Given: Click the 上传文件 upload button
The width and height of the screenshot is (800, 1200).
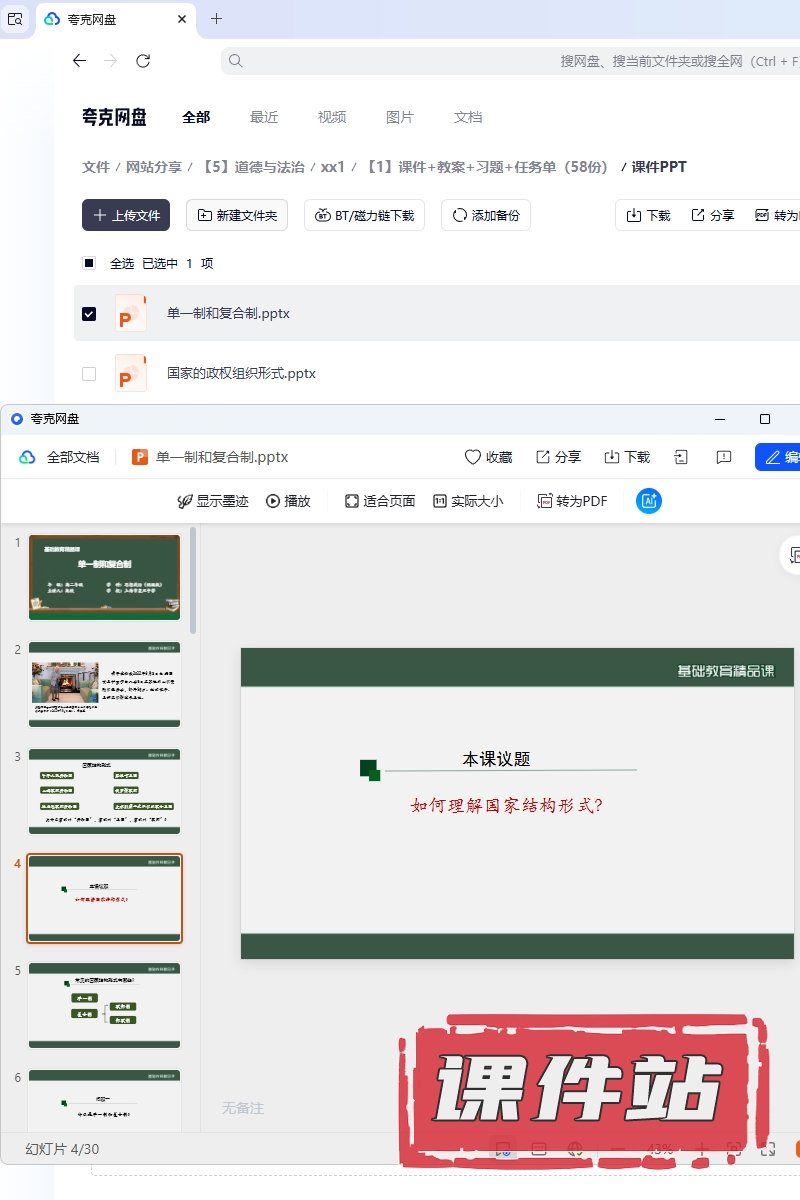Looking at the screenshot, I should [x=126, y=215].
